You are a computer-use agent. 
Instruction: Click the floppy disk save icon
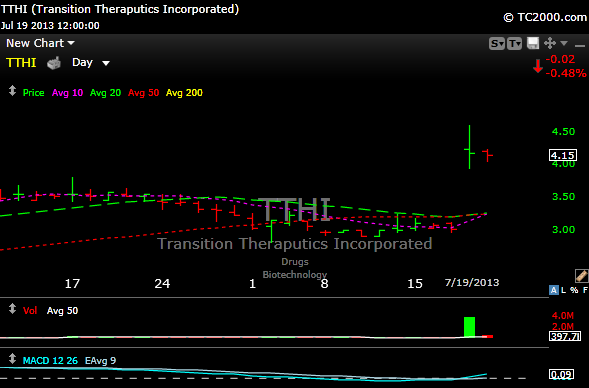click(533, 43)
